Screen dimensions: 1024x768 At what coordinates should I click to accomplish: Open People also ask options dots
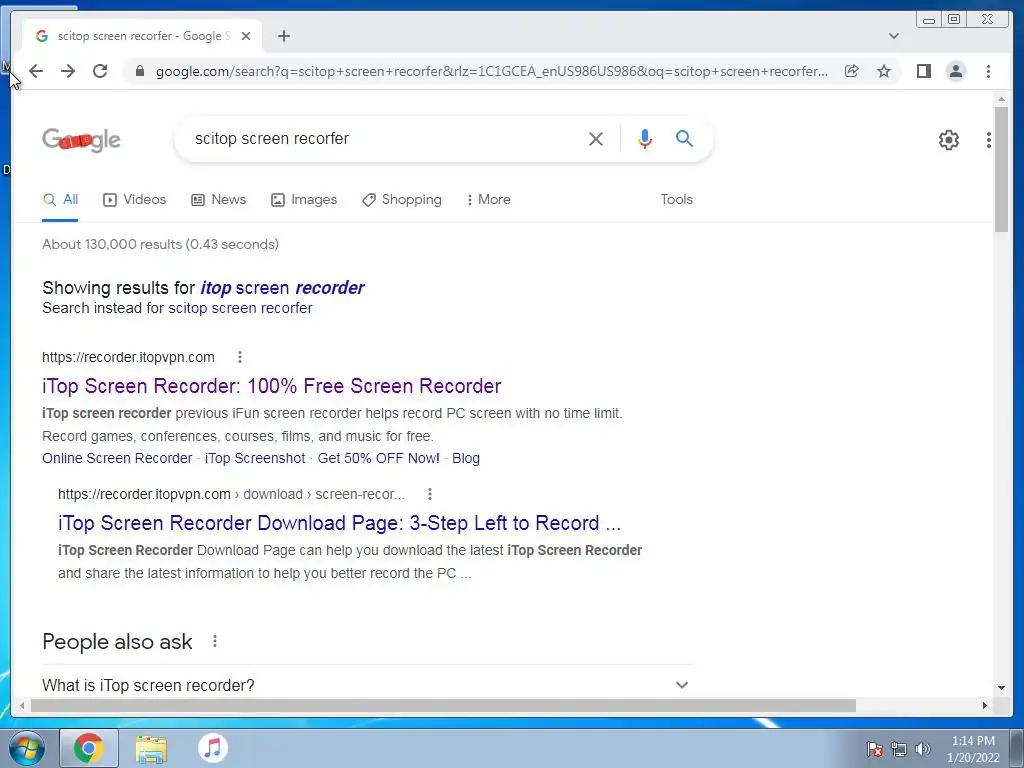tap(215, 642)
